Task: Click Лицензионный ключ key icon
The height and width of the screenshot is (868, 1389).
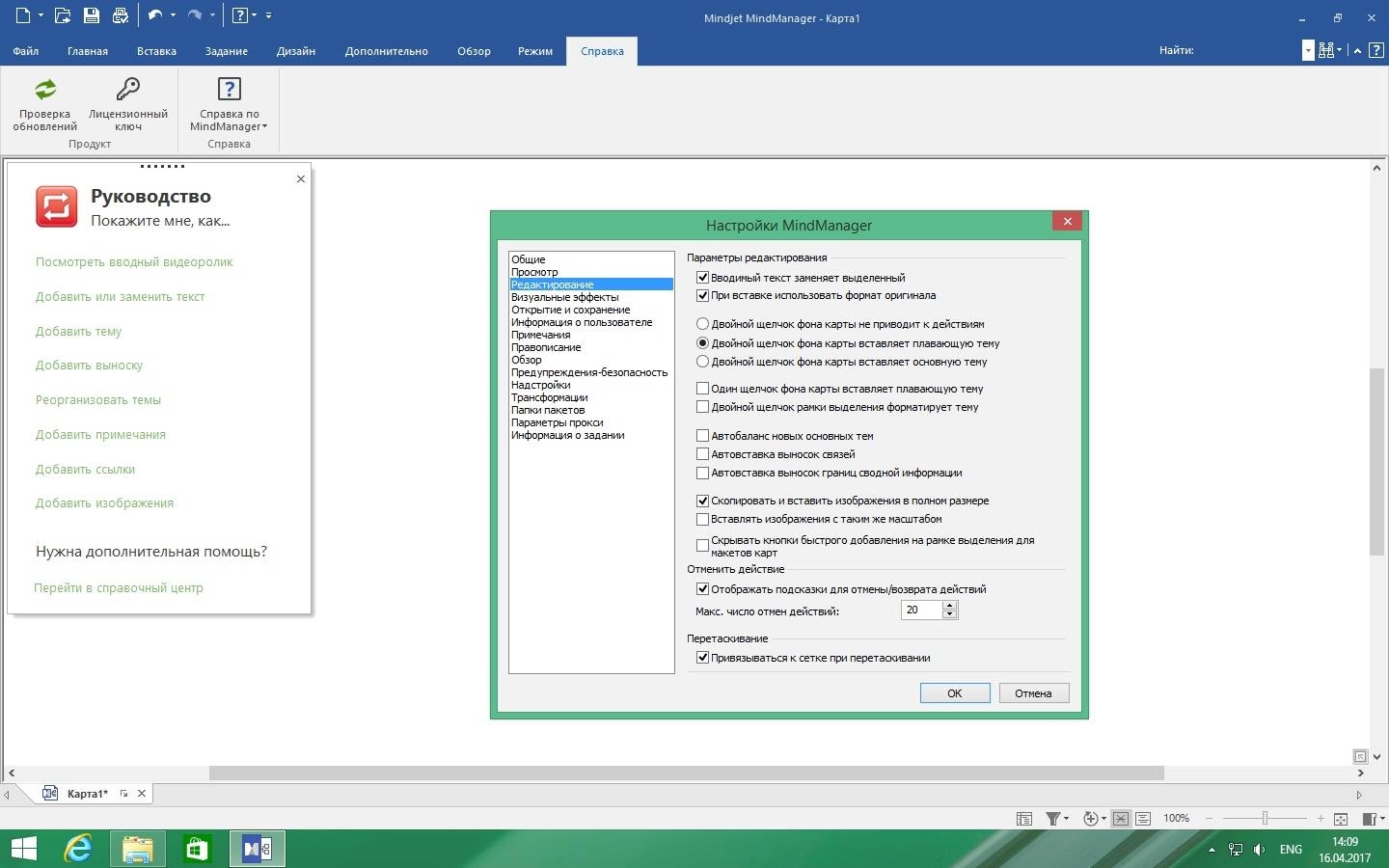Action: point(127,90)
